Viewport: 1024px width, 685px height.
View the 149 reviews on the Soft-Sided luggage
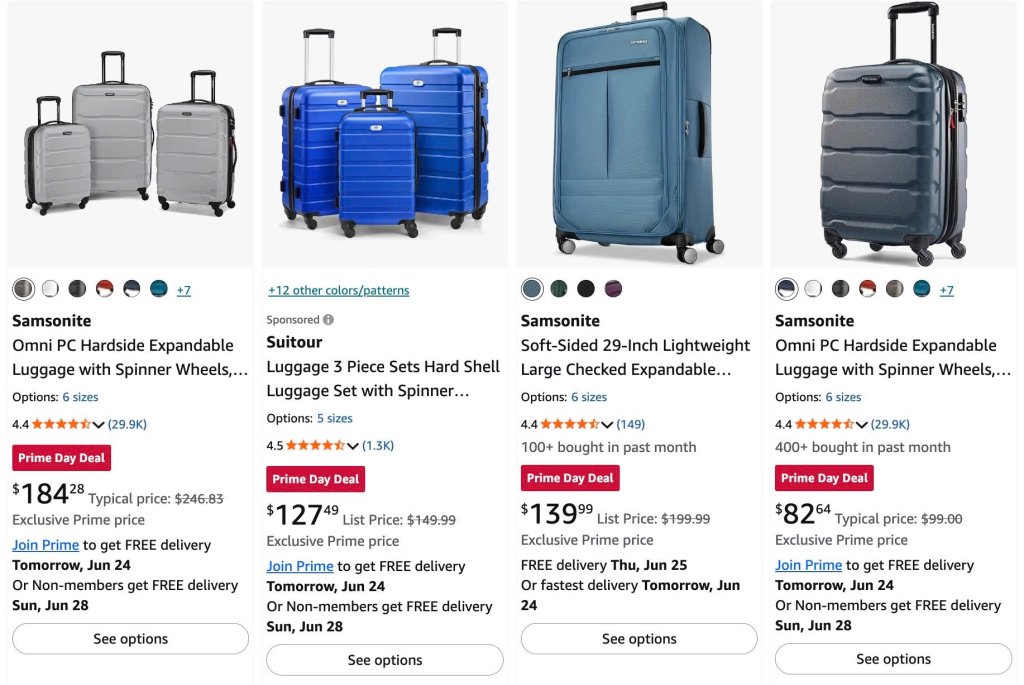tap(630, 424)
